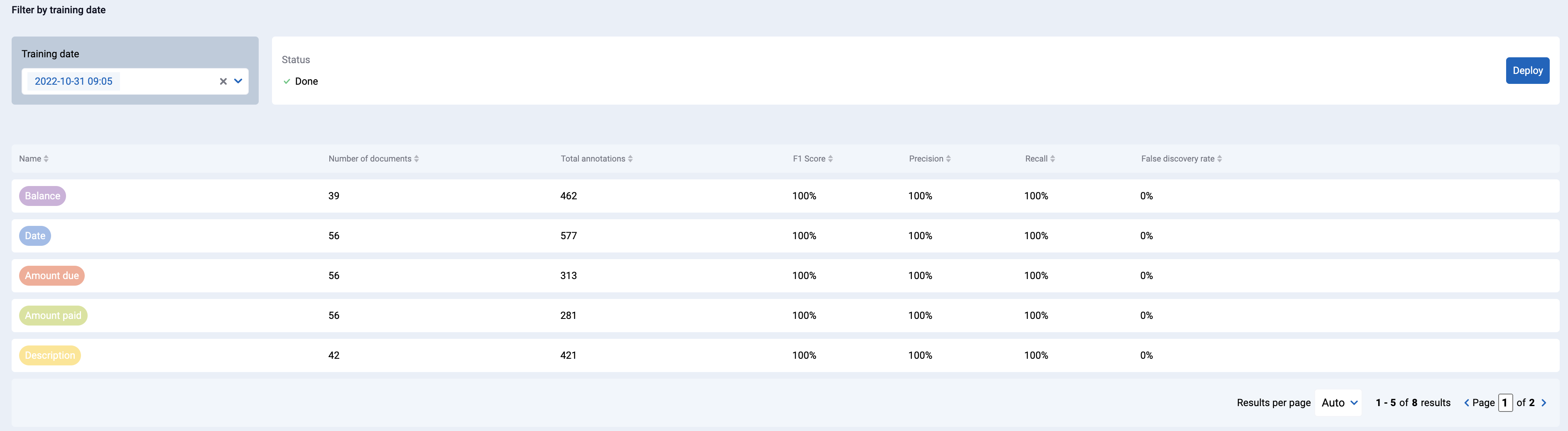This screenshot has width=1568, height=431.
Task: Open the Date label tag
Action: [x=35, y=236]
